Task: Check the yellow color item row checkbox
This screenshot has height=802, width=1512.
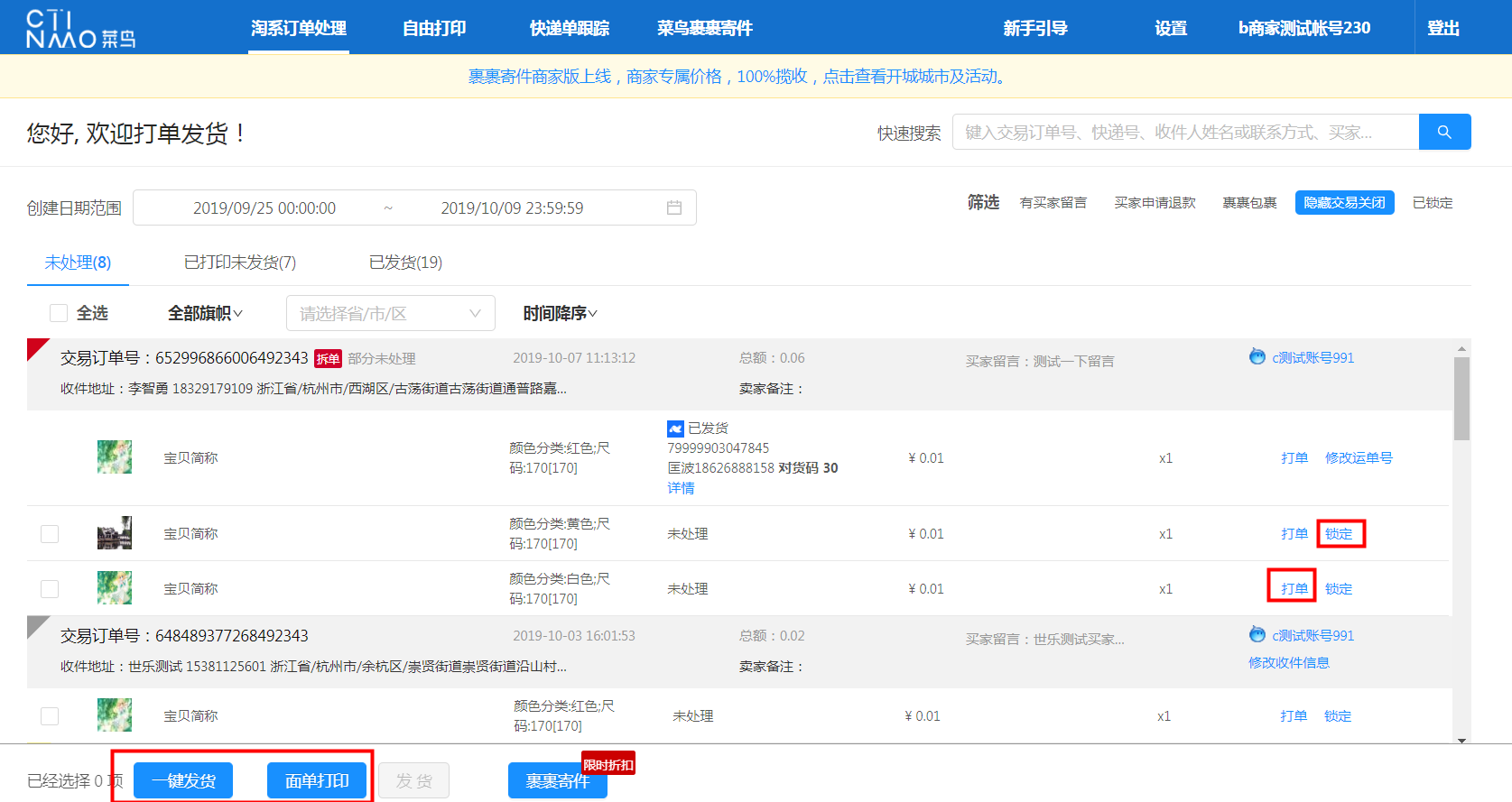Action: (50, 534)
